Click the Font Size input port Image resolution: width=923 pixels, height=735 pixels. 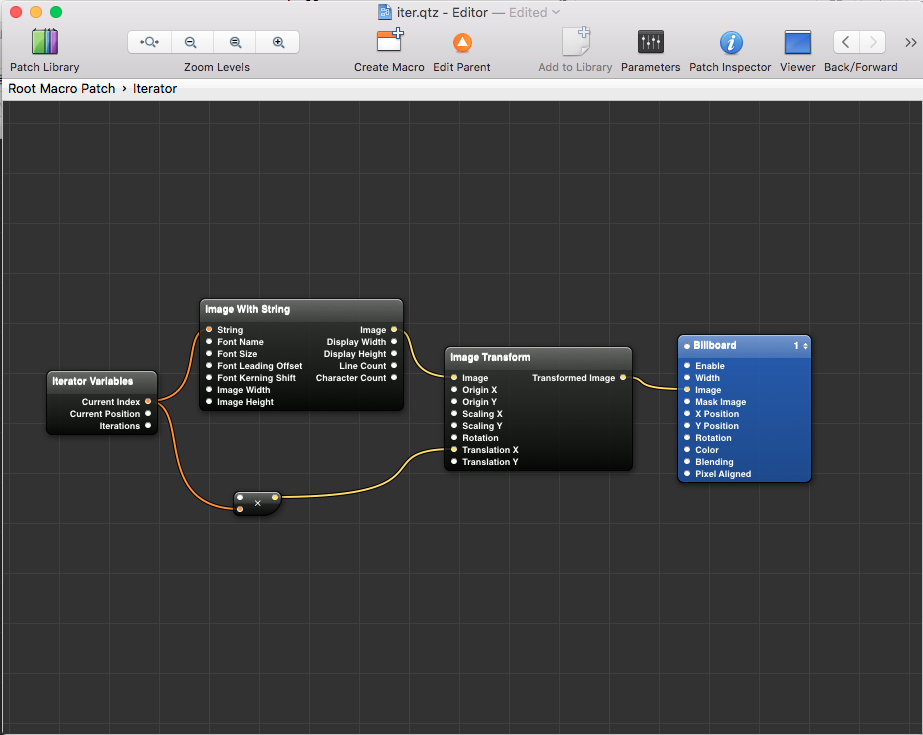click(x=209, y=354)
